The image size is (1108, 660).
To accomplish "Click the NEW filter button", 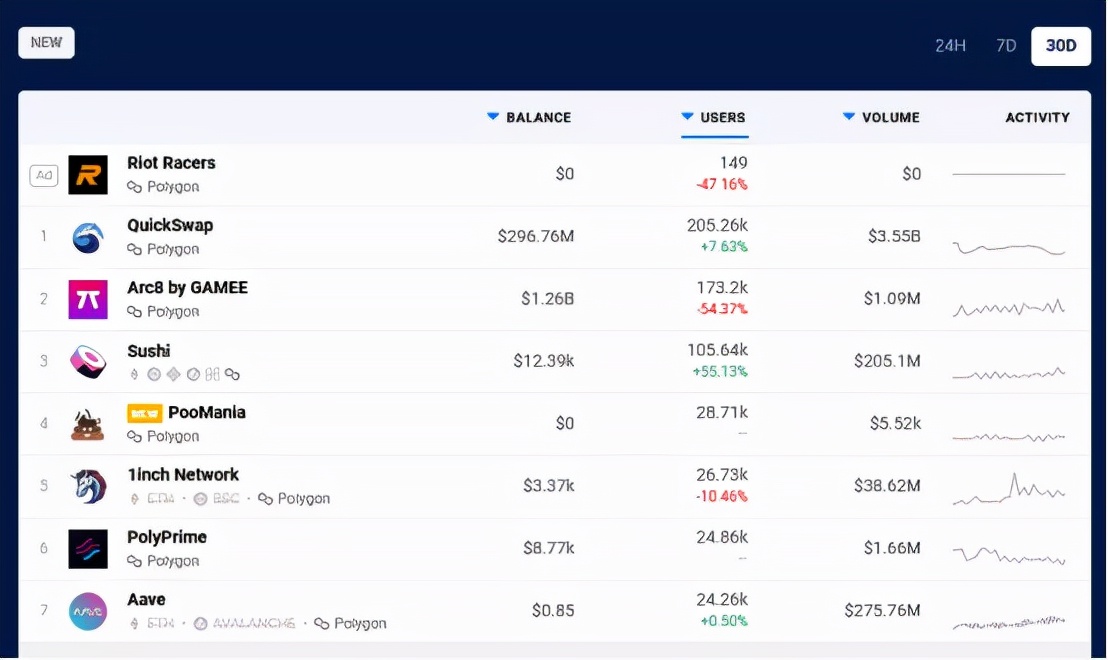I will 46,42.
